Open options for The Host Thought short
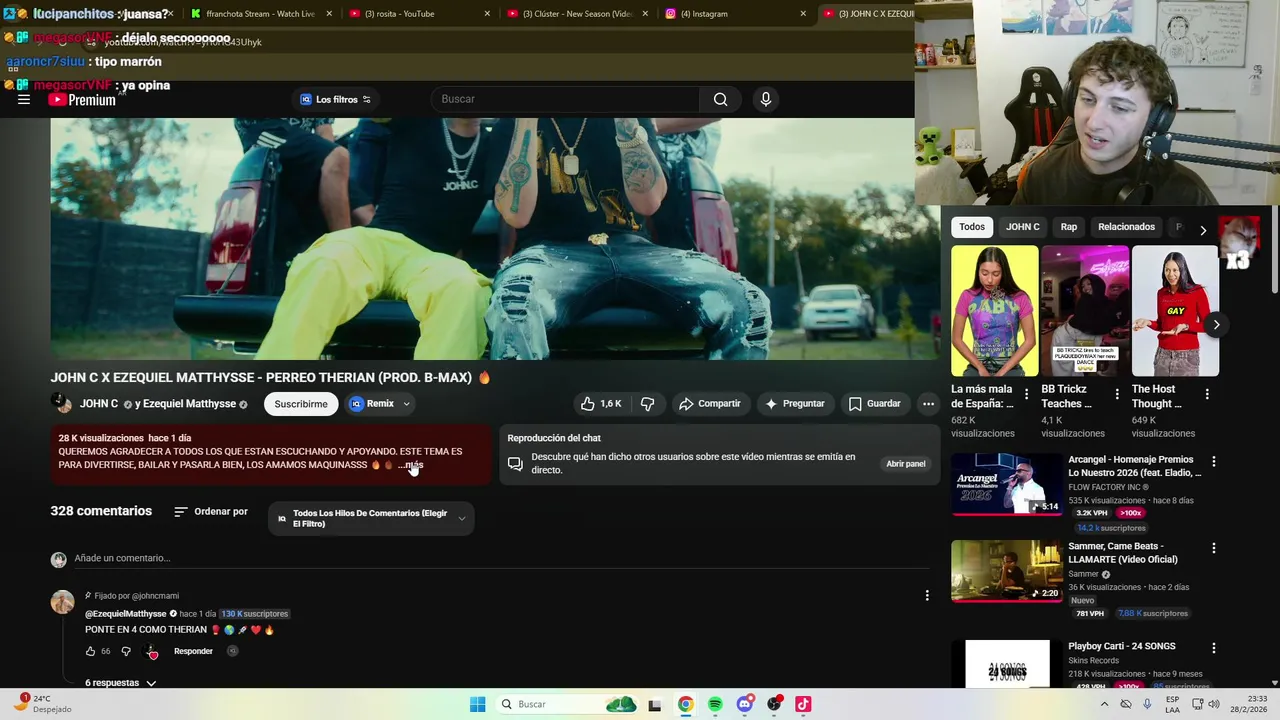The image size is (1280, 720). pyautogui.click(x=1207, y=394)
